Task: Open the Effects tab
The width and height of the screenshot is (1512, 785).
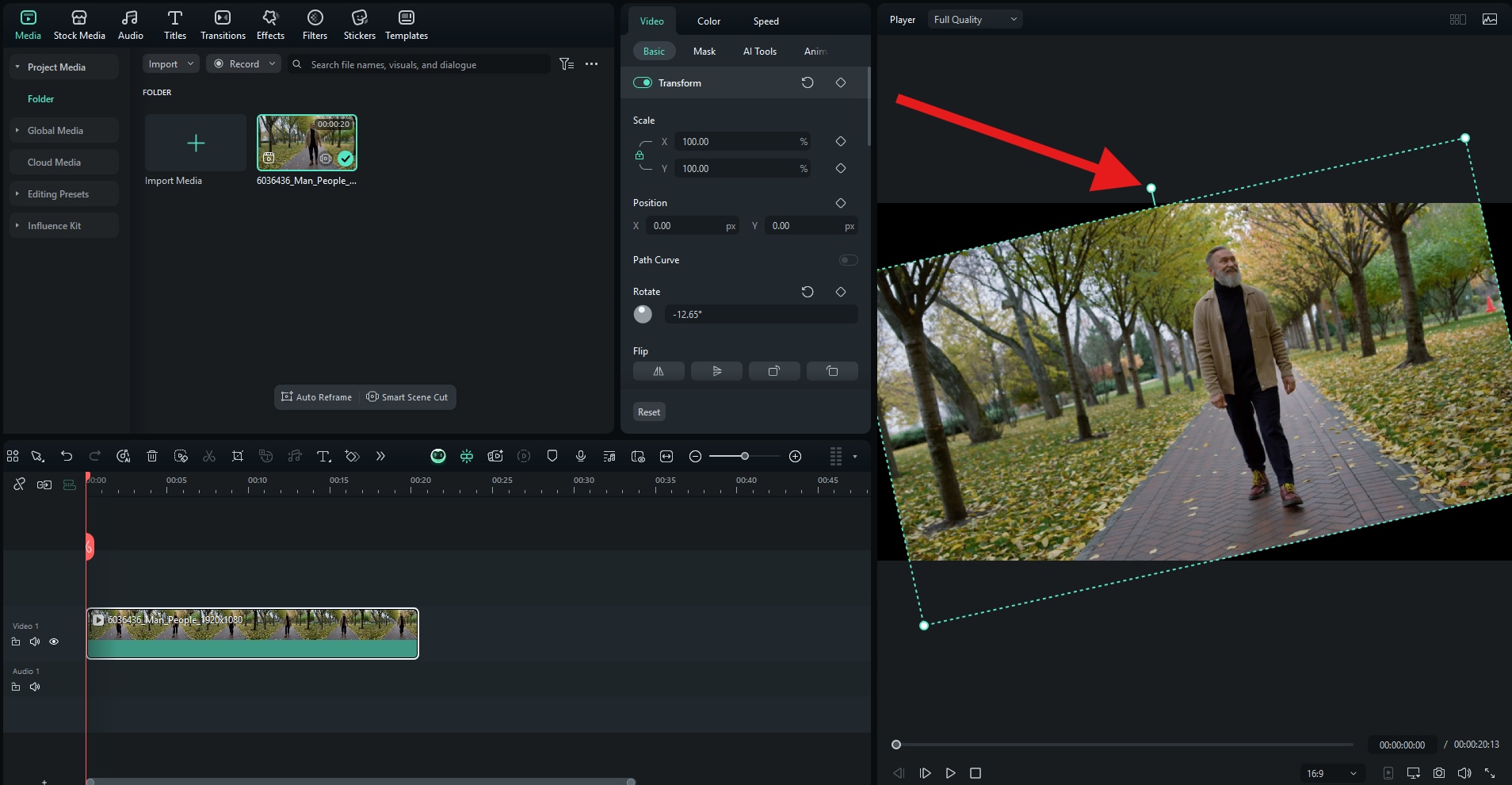Action: [270, 25]
